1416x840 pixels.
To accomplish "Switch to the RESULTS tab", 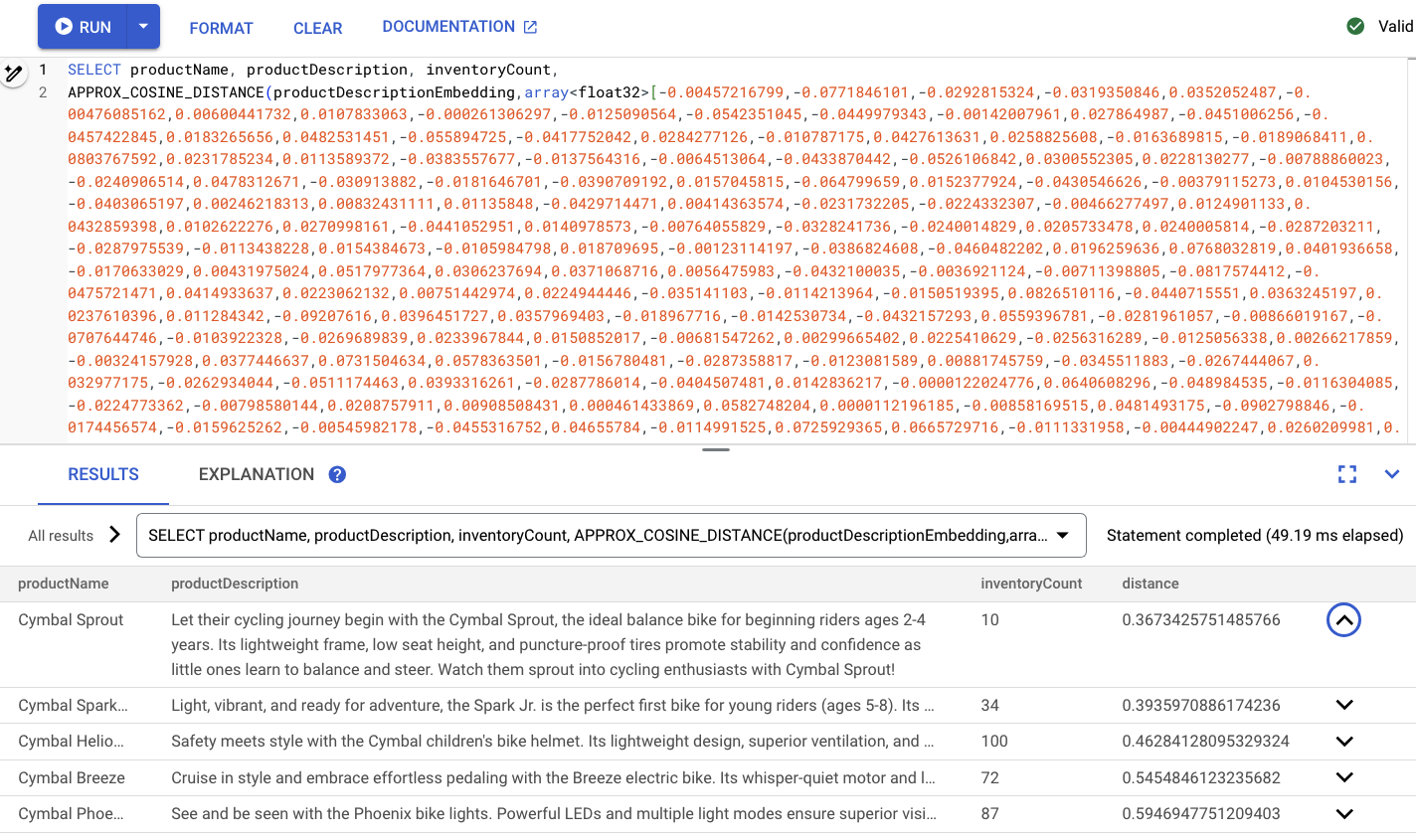I will point(103,474).
